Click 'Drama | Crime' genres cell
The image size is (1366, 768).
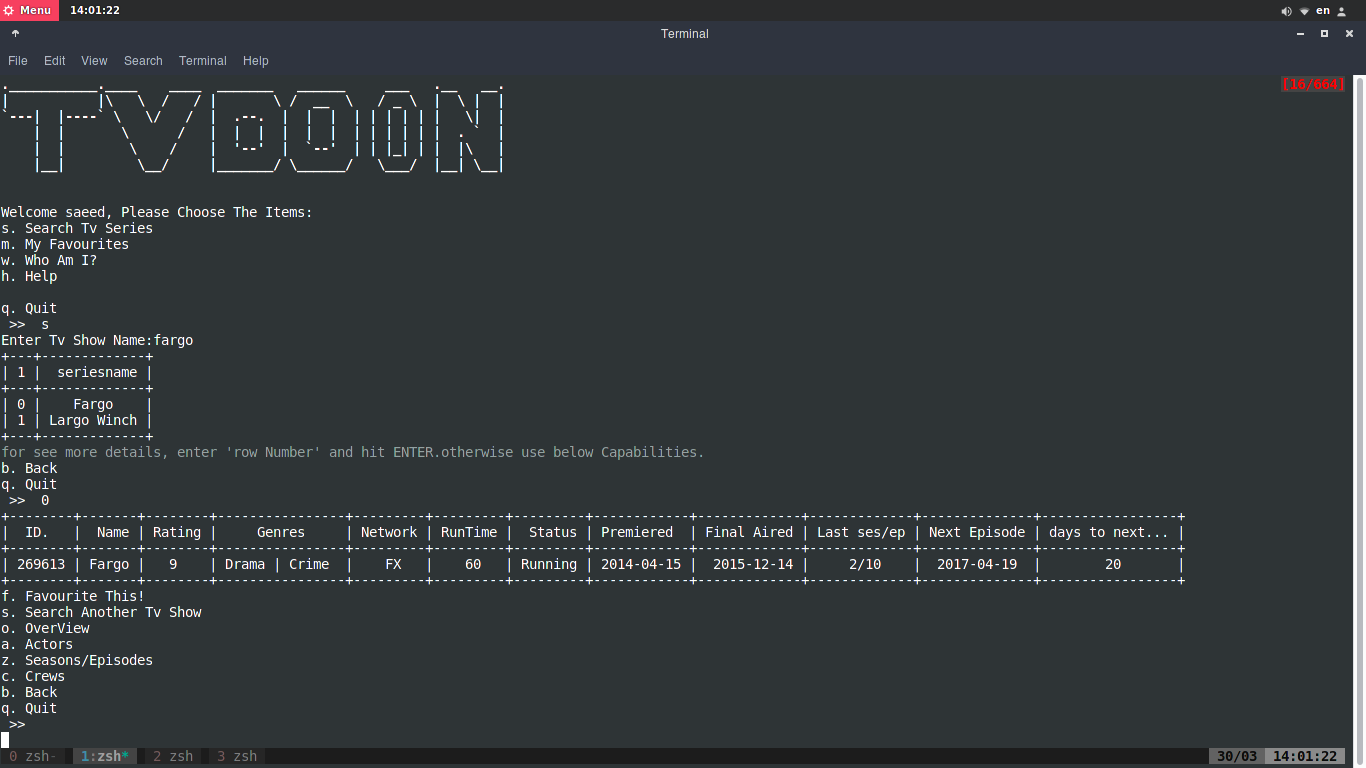coord(277,565)
